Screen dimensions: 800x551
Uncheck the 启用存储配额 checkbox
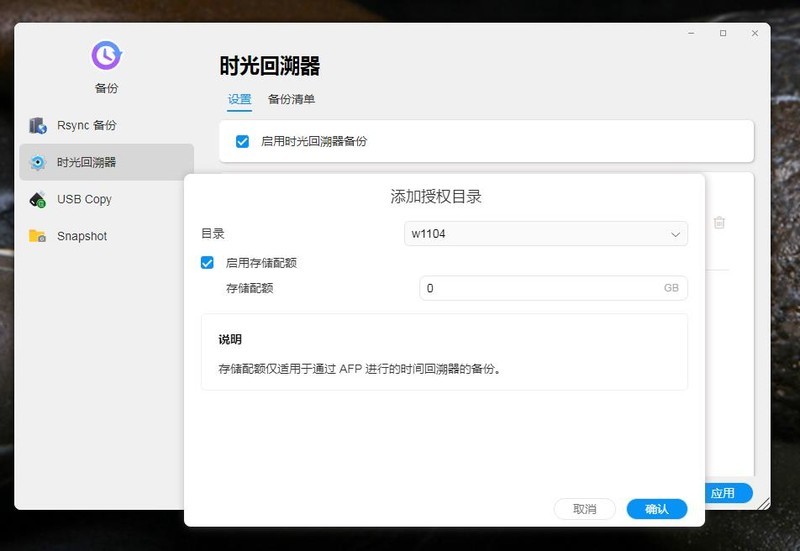click(207, 263)
